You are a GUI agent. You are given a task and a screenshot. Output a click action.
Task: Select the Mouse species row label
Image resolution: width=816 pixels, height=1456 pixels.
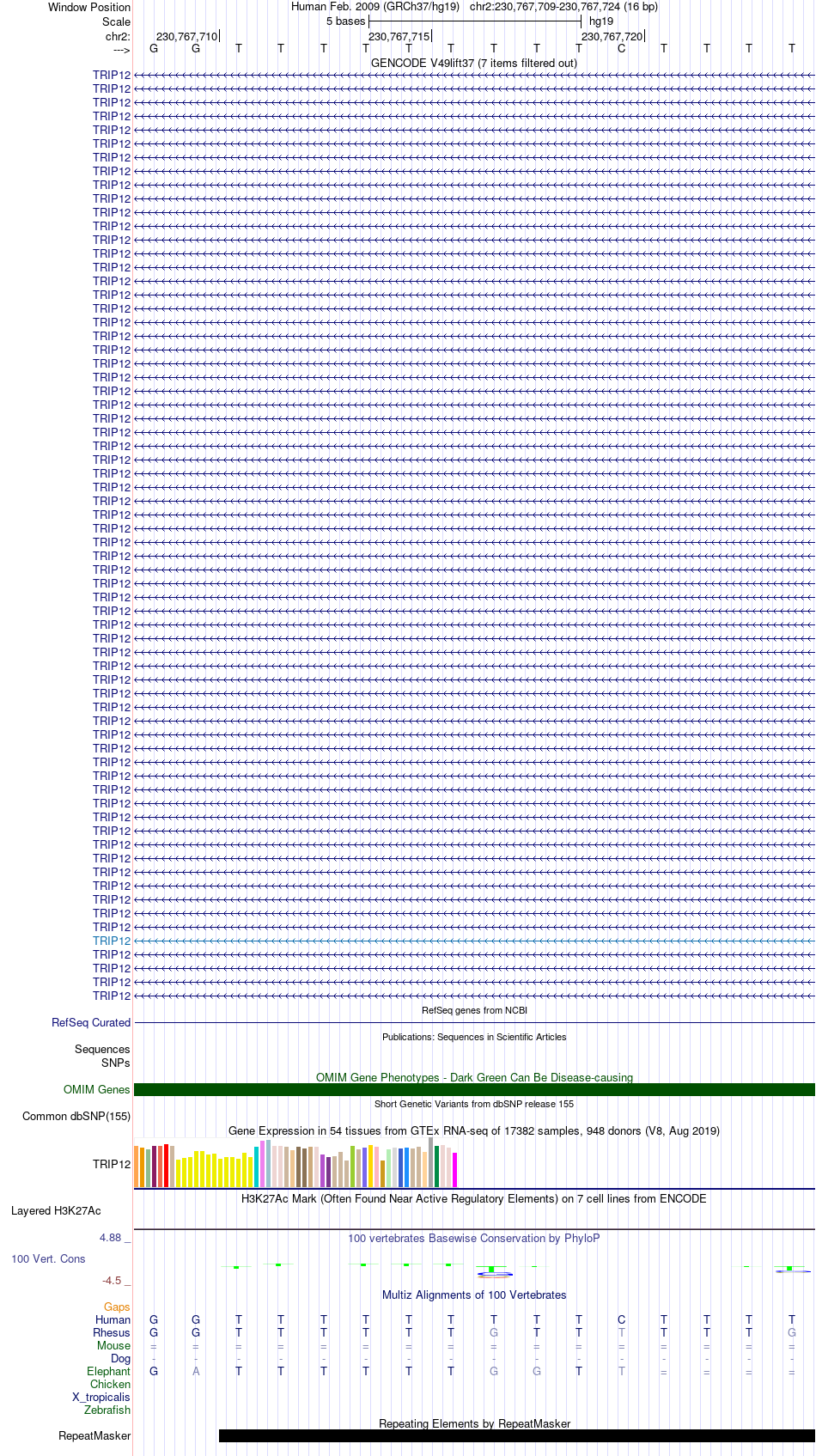click(x=113, y=1345)
